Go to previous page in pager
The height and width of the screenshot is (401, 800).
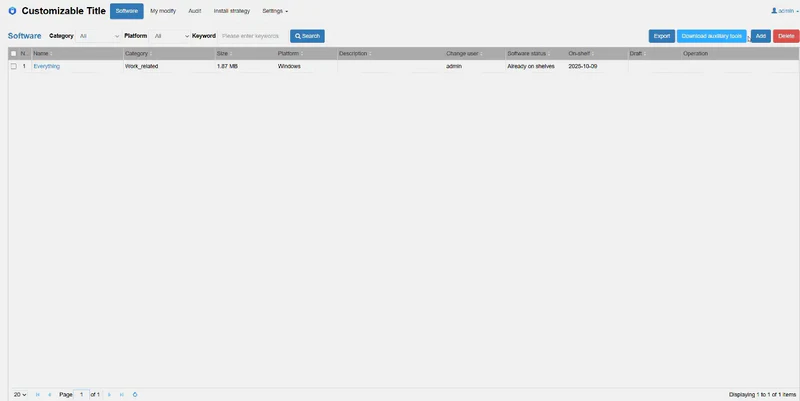click(x=49, y=394)
